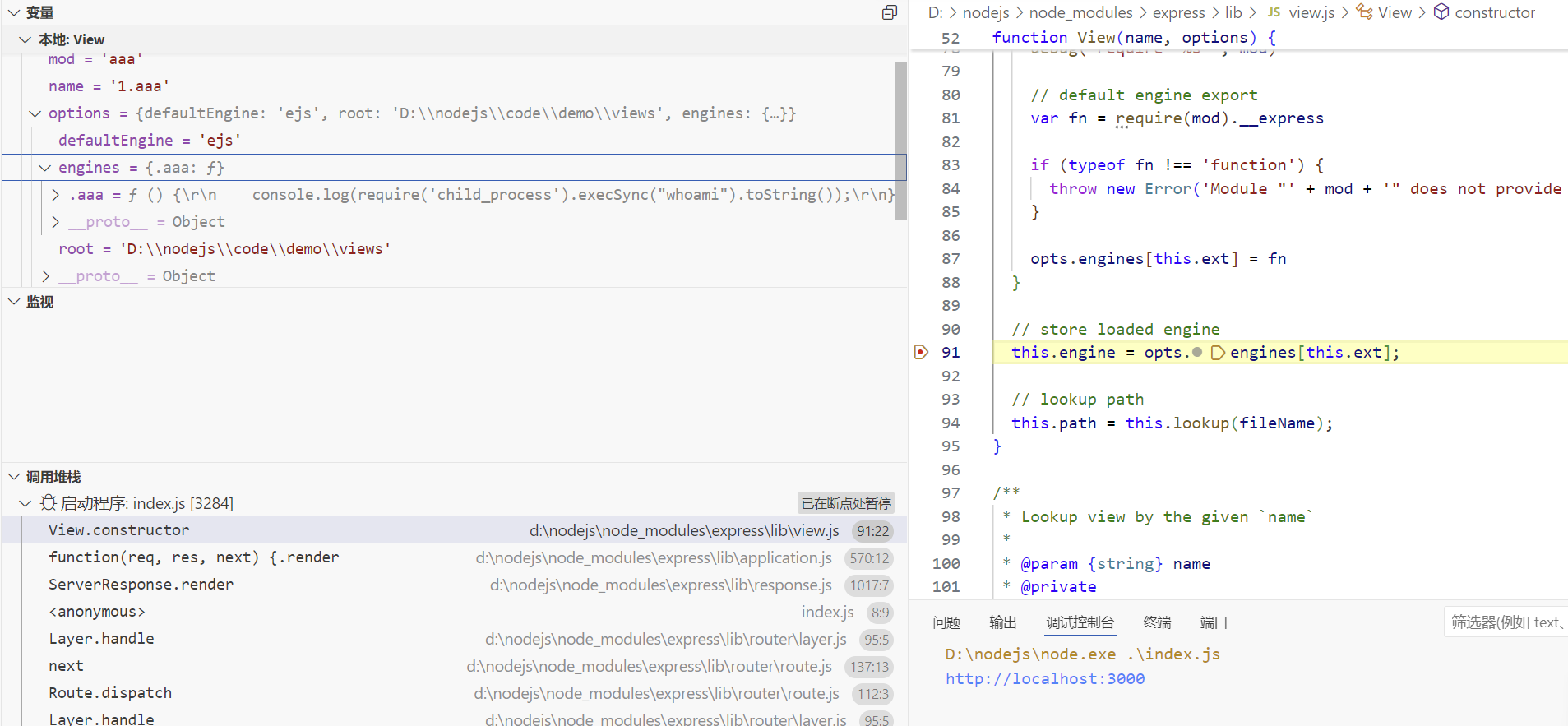Click the JS file icon in breadcrumb

pos(1274,12)
